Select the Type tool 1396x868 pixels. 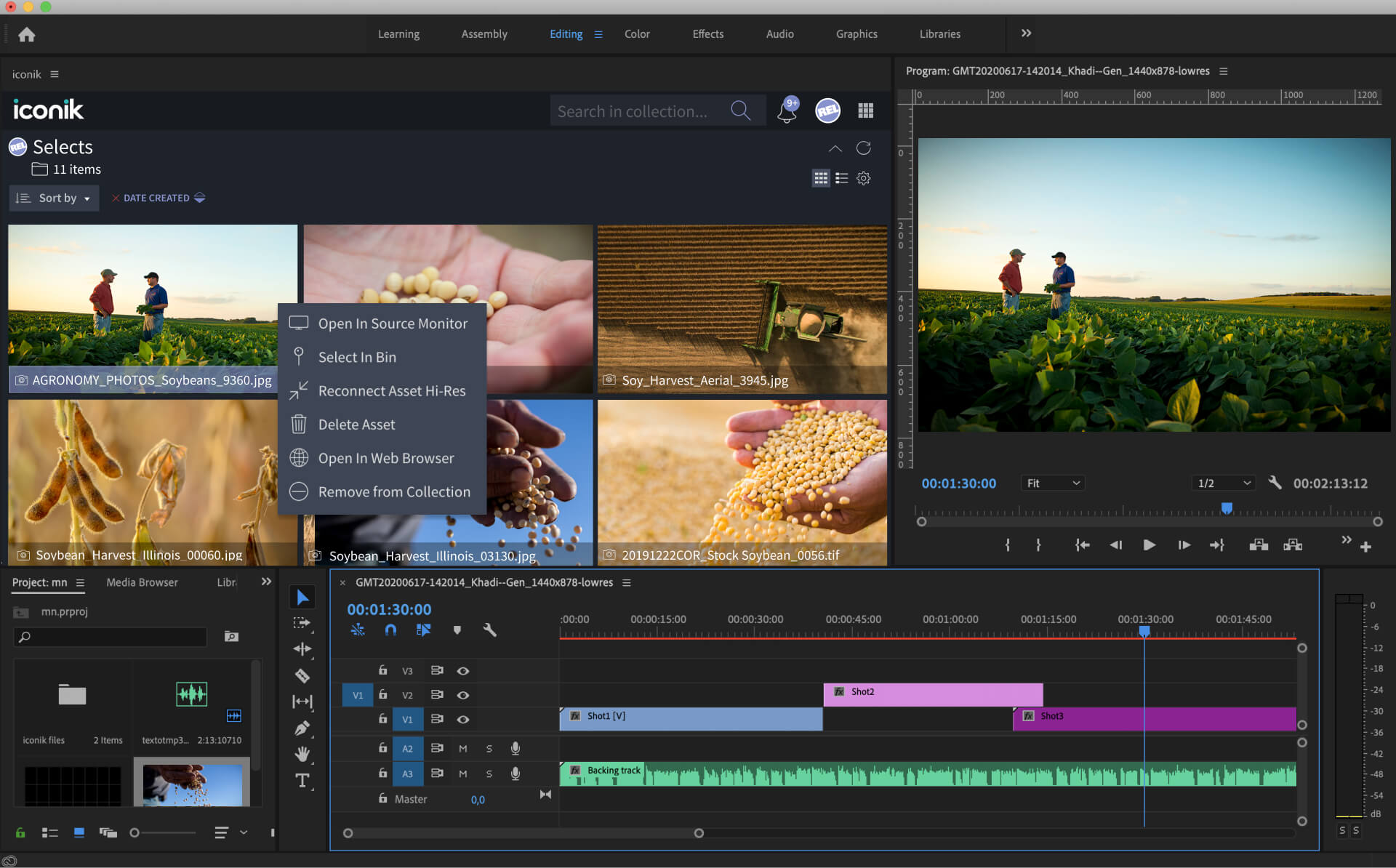point(302,781)
